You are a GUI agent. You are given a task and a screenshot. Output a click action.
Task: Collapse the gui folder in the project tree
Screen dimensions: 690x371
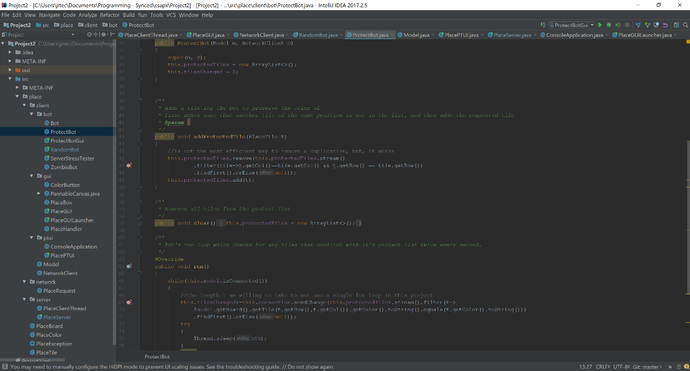[x=32, y=176]
